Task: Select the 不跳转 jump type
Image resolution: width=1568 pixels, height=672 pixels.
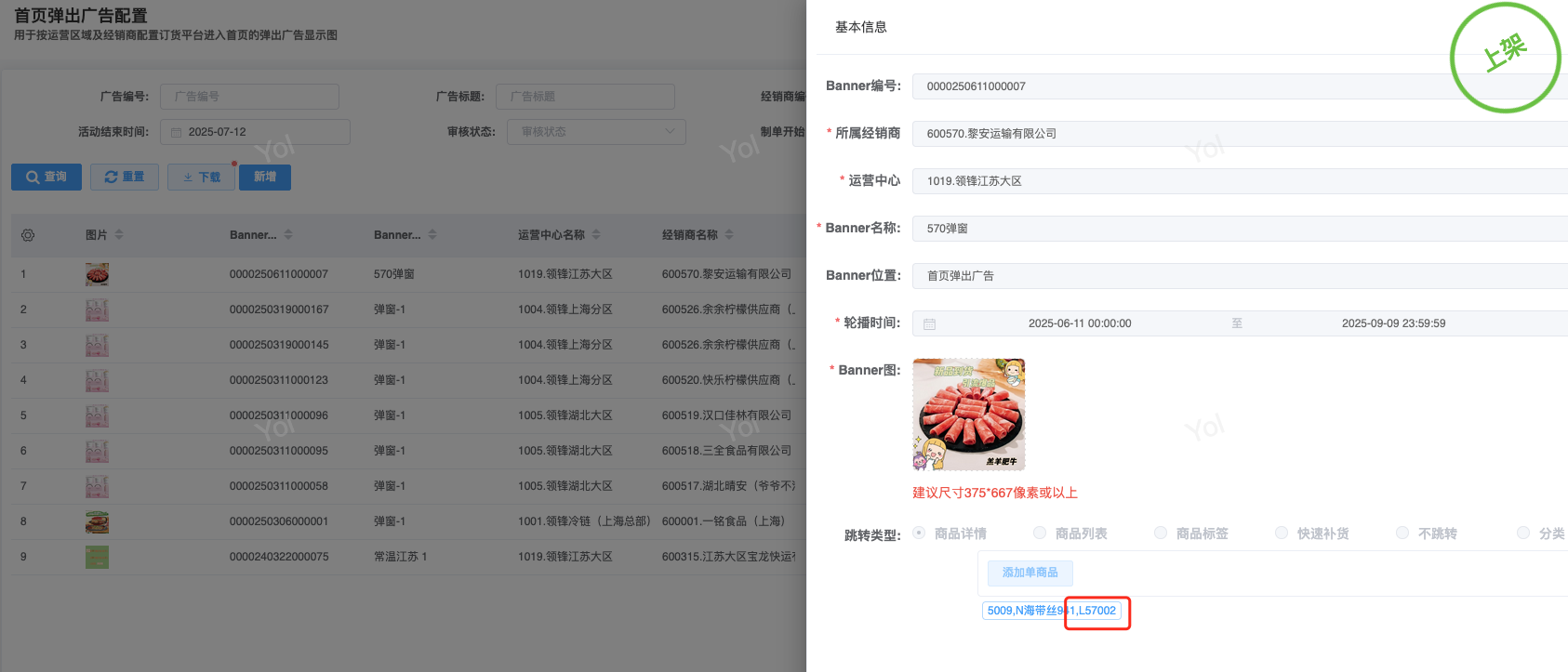Action: click(1402, 533)
